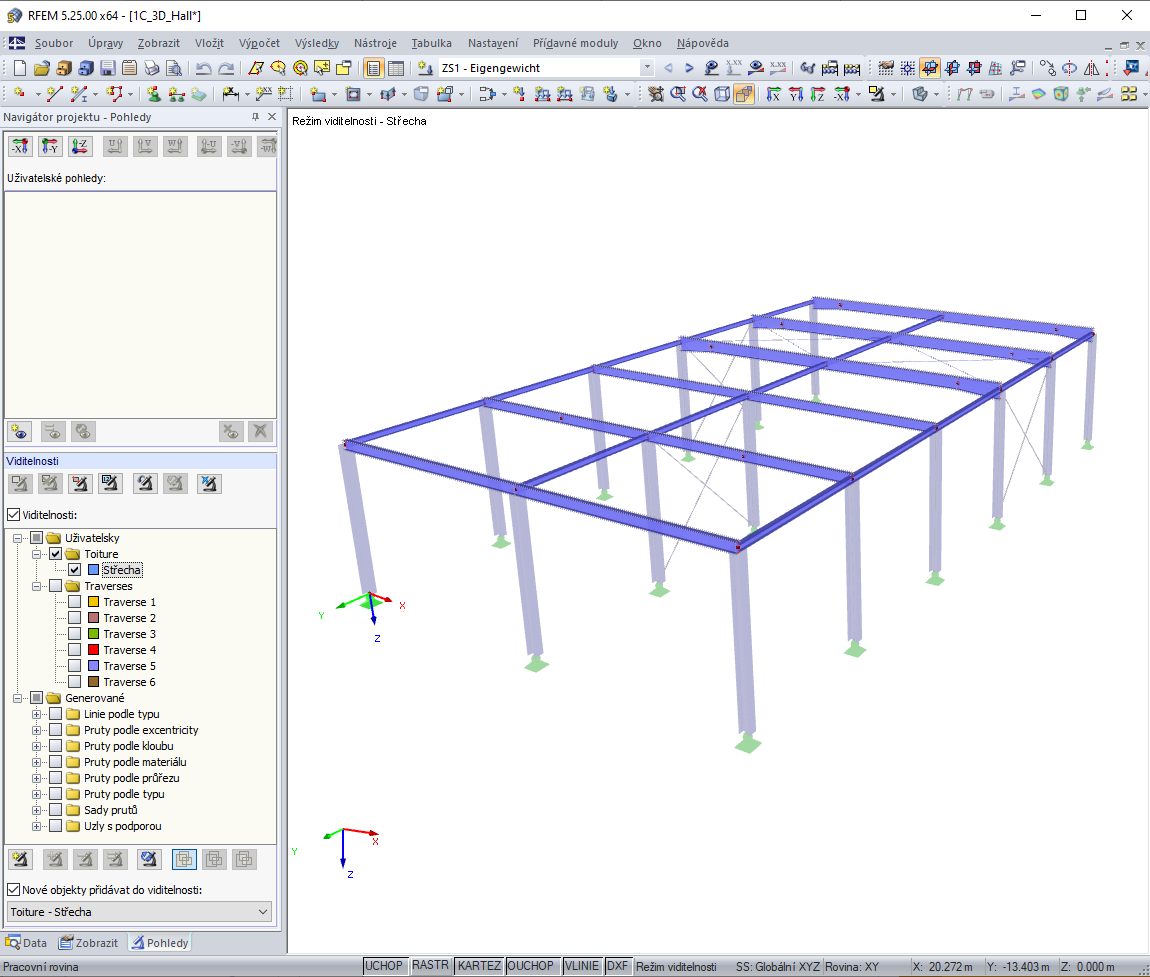Save the model with the floppy disk icon
The image size is (1150, 977).
pyautogui.click(x=108, y=68)
